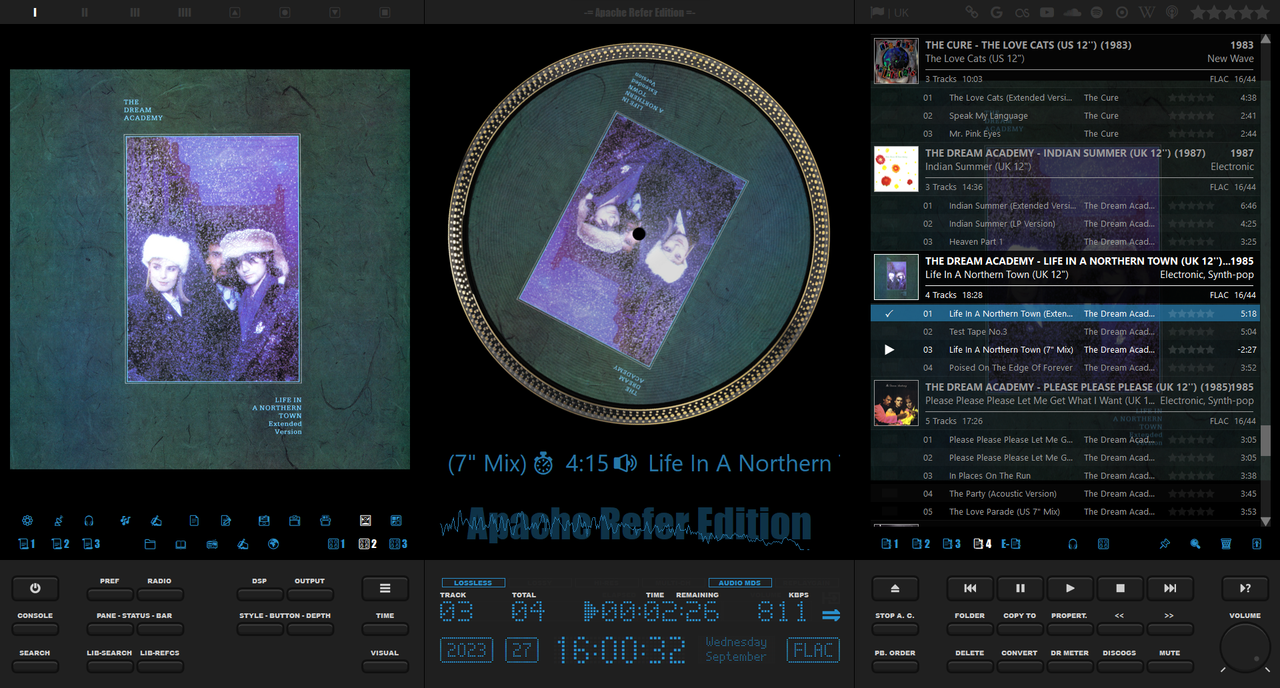This screenshot has width=1280, height=688.
Task: Click the open book icon under album art
Action: 181,544
